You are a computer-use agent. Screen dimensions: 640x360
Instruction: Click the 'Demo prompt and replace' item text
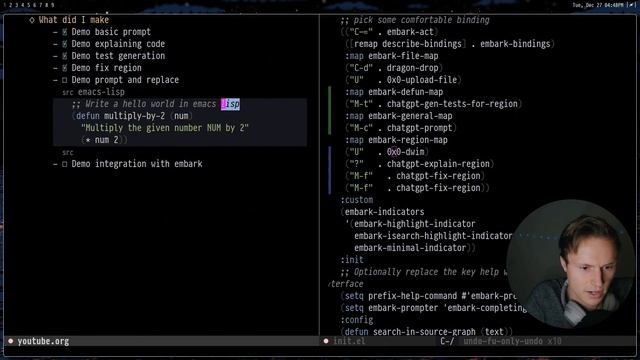[x=125, y=80]
